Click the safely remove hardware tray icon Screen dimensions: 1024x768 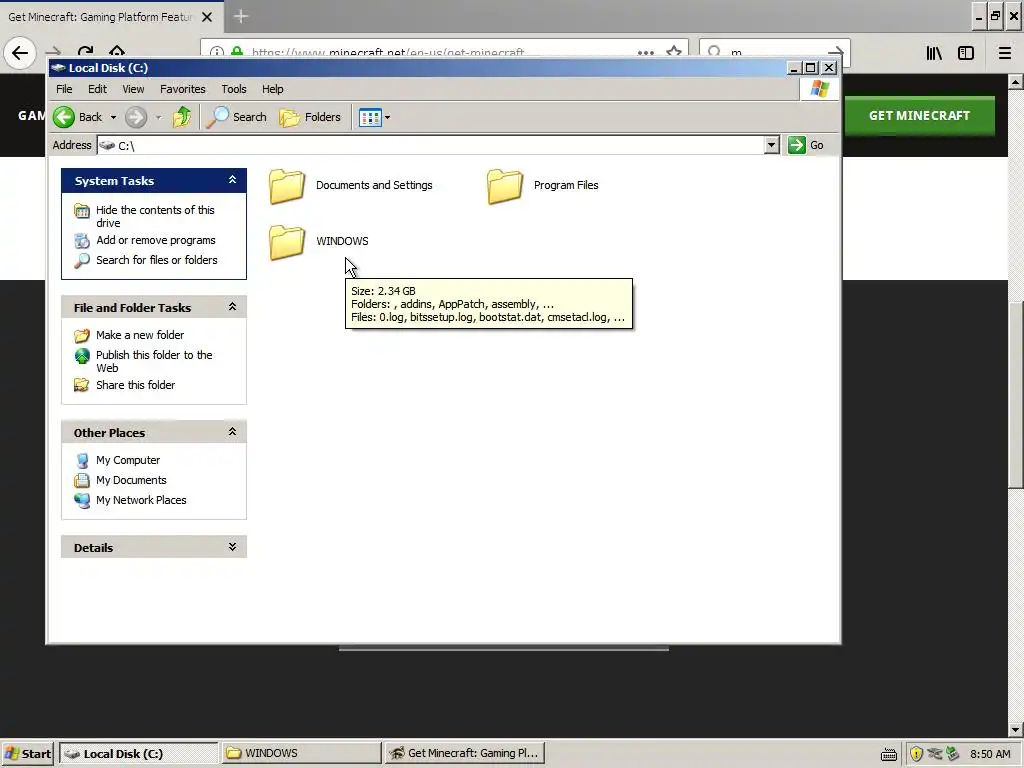pos(953,754)
